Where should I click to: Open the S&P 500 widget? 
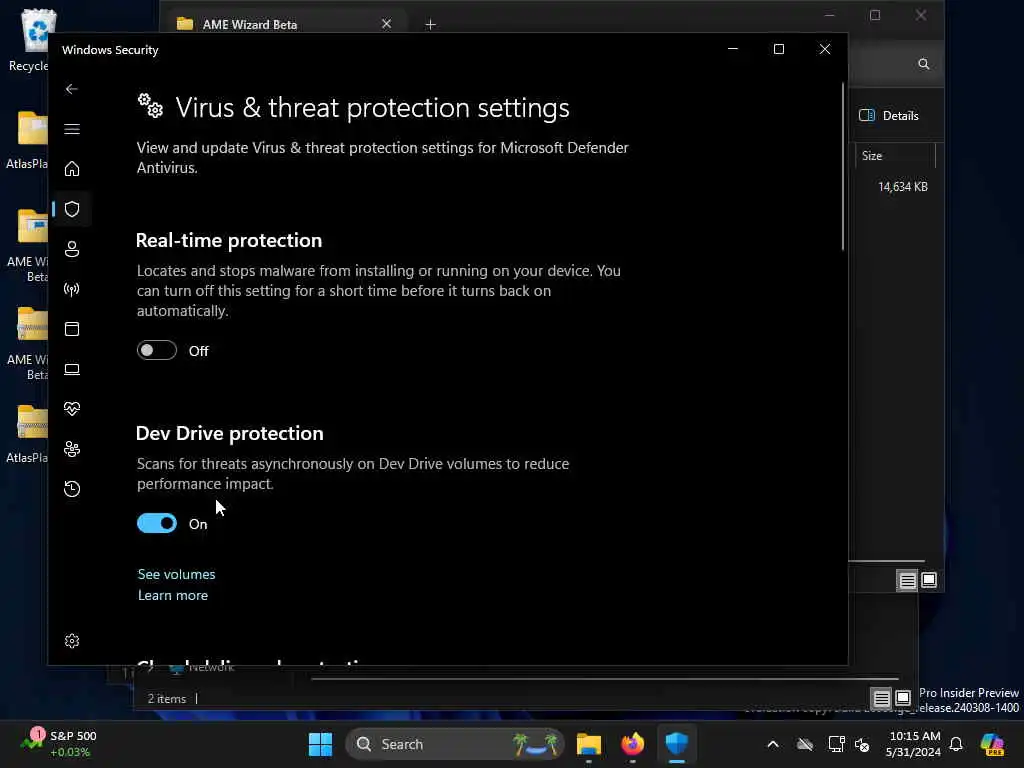tap(59, 743)
